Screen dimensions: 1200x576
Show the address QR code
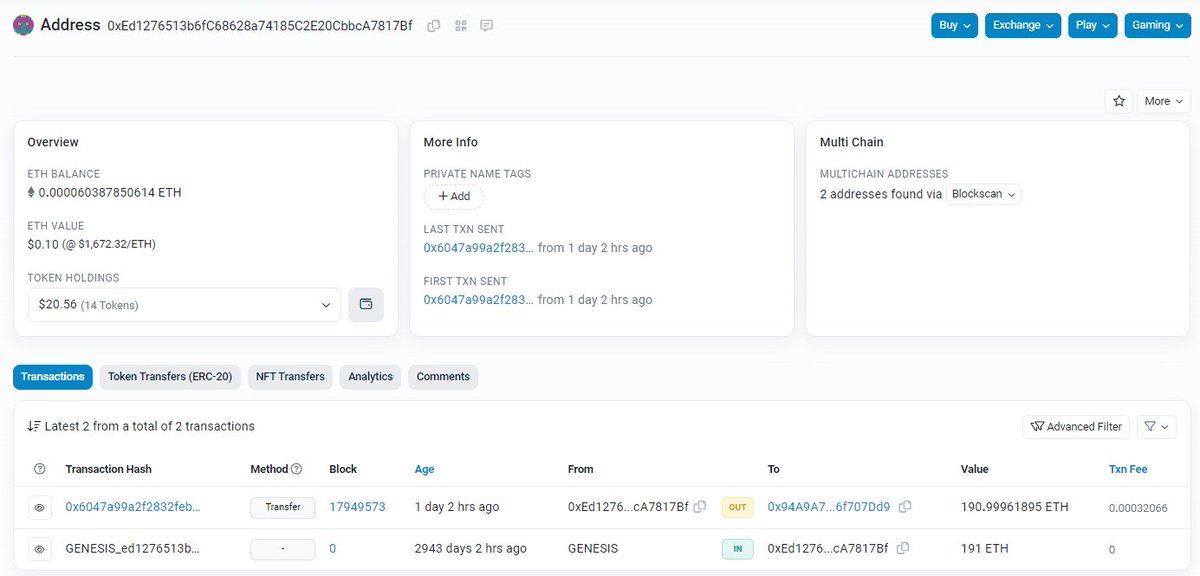point(460,26)
